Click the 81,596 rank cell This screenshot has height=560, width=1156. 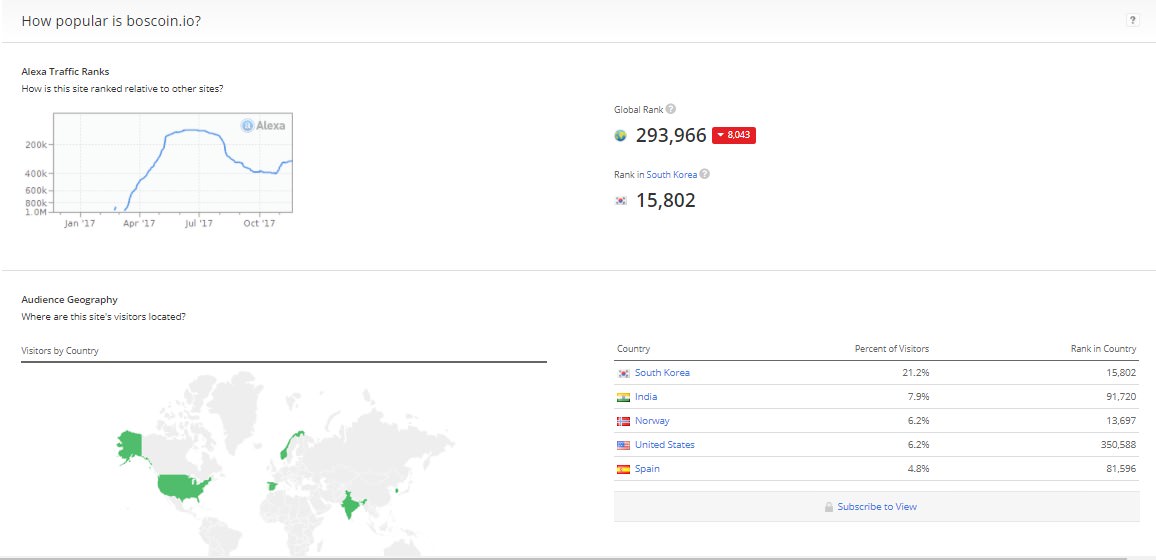coord(1121,469)
